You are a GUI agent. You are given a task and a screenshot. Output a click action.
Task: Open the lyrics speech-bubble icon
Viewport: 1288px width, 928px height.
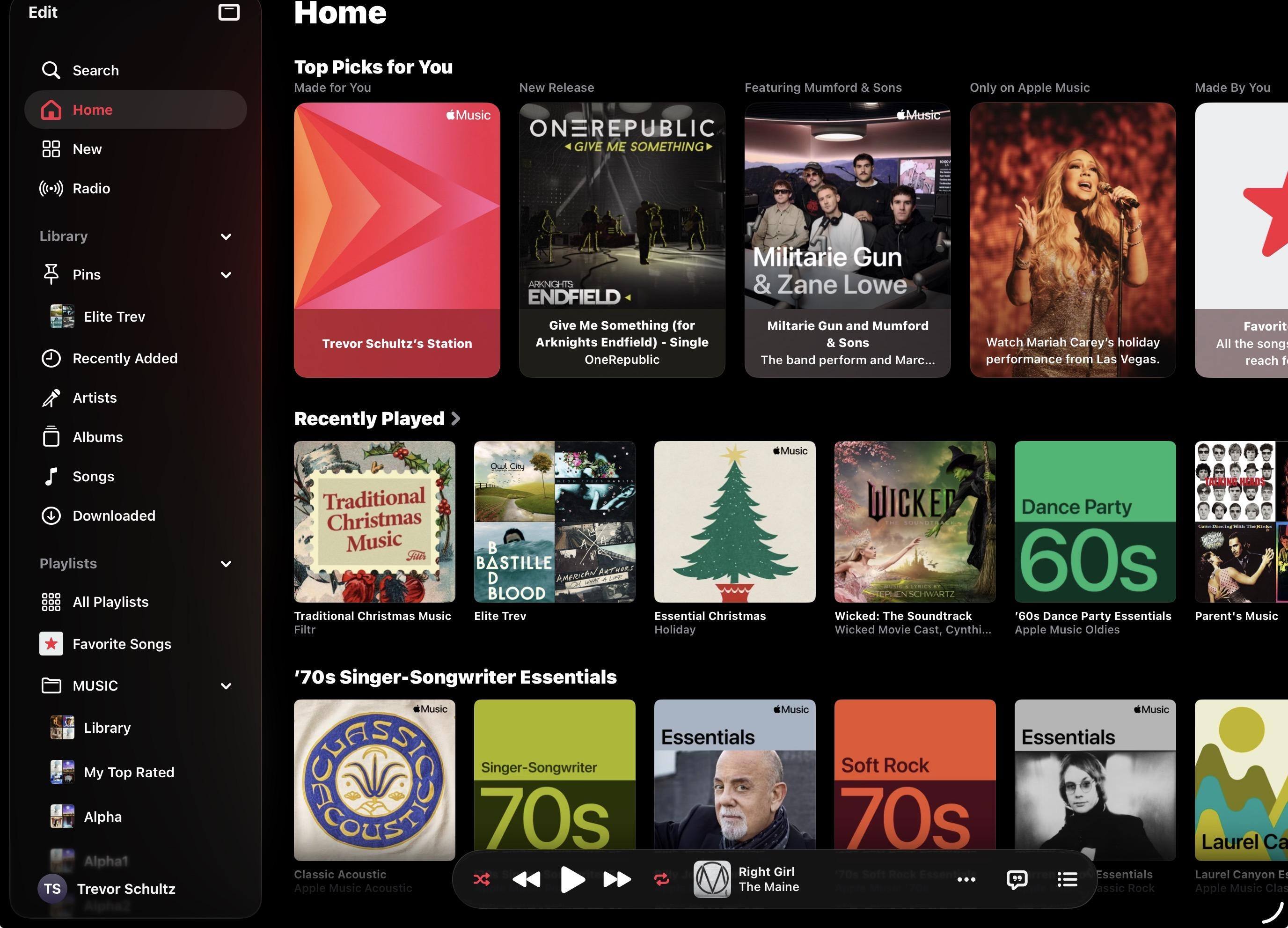click(1017, 880)
